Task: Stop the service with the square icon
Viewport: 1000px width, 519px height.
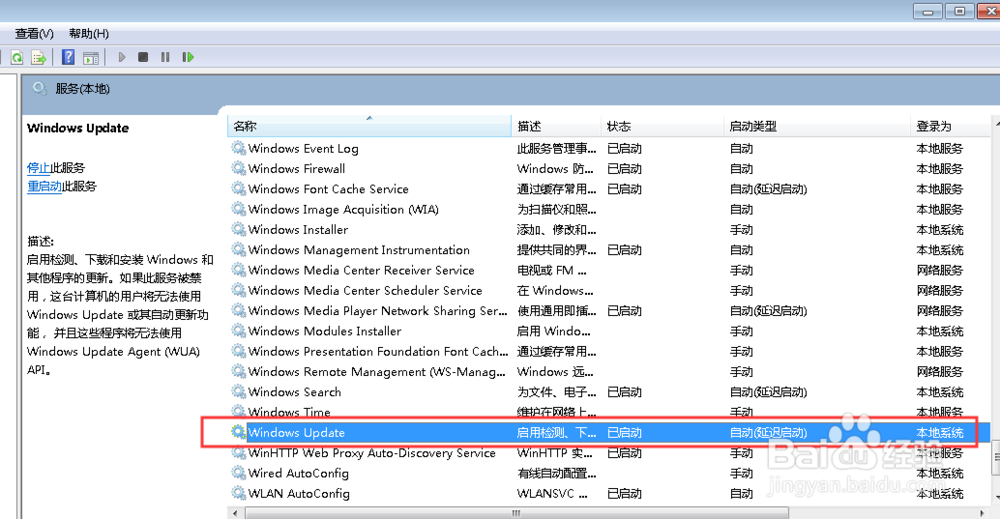Action: click(x=143, y=57)
